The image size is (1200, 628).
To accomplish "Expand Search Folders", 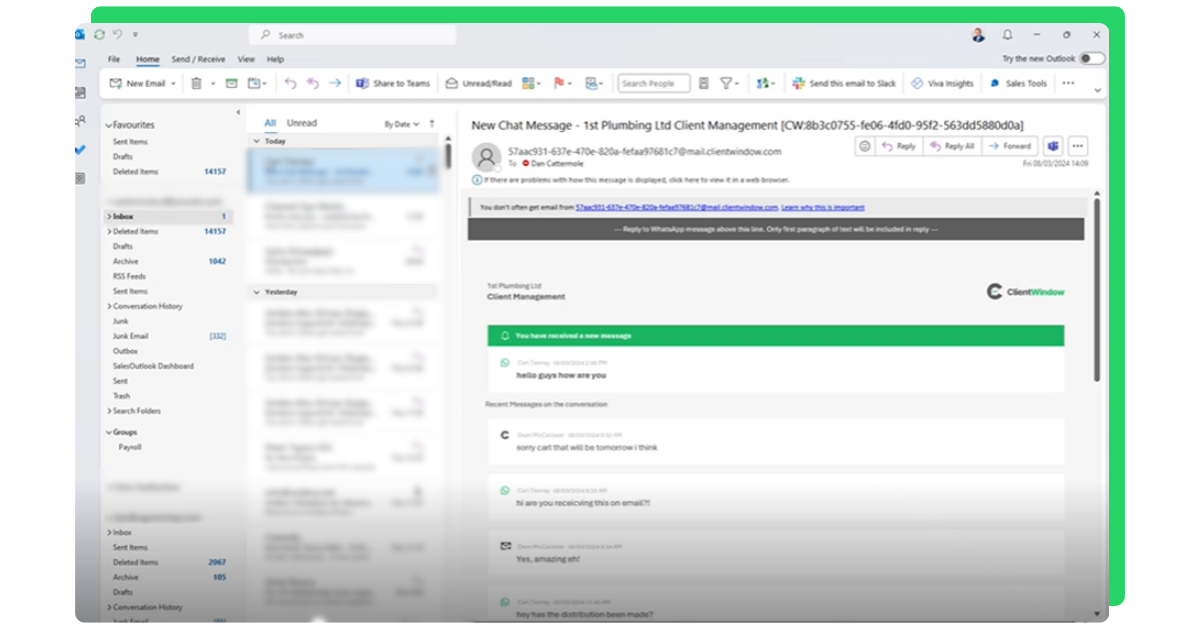I will pyautogui.click(x=109, y=411).
